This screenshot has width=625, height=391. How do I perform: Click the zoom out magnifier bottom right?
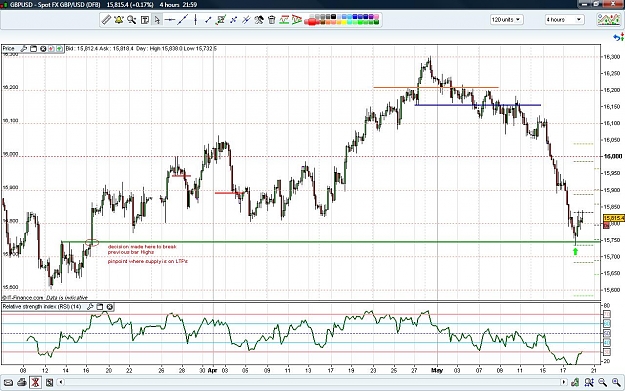pyautogui.click(x=602, y=383)
